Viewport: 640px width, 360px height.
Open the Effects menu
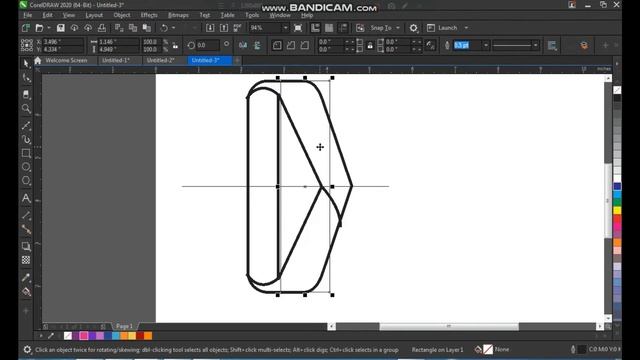tap(149, 15)
